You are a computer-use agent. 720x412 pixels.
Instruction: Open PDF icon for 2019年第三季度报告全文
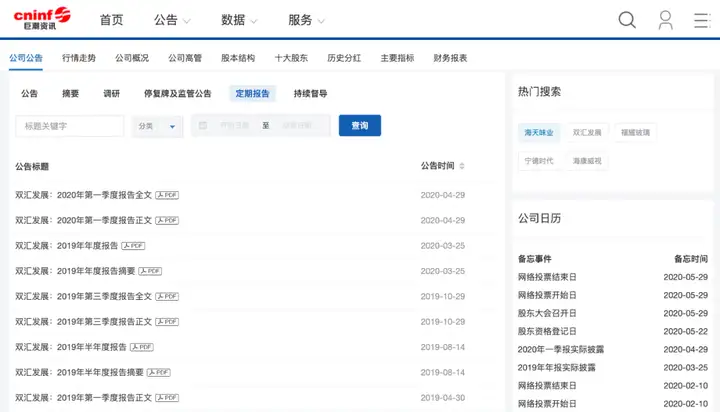[x=167, y=296]
